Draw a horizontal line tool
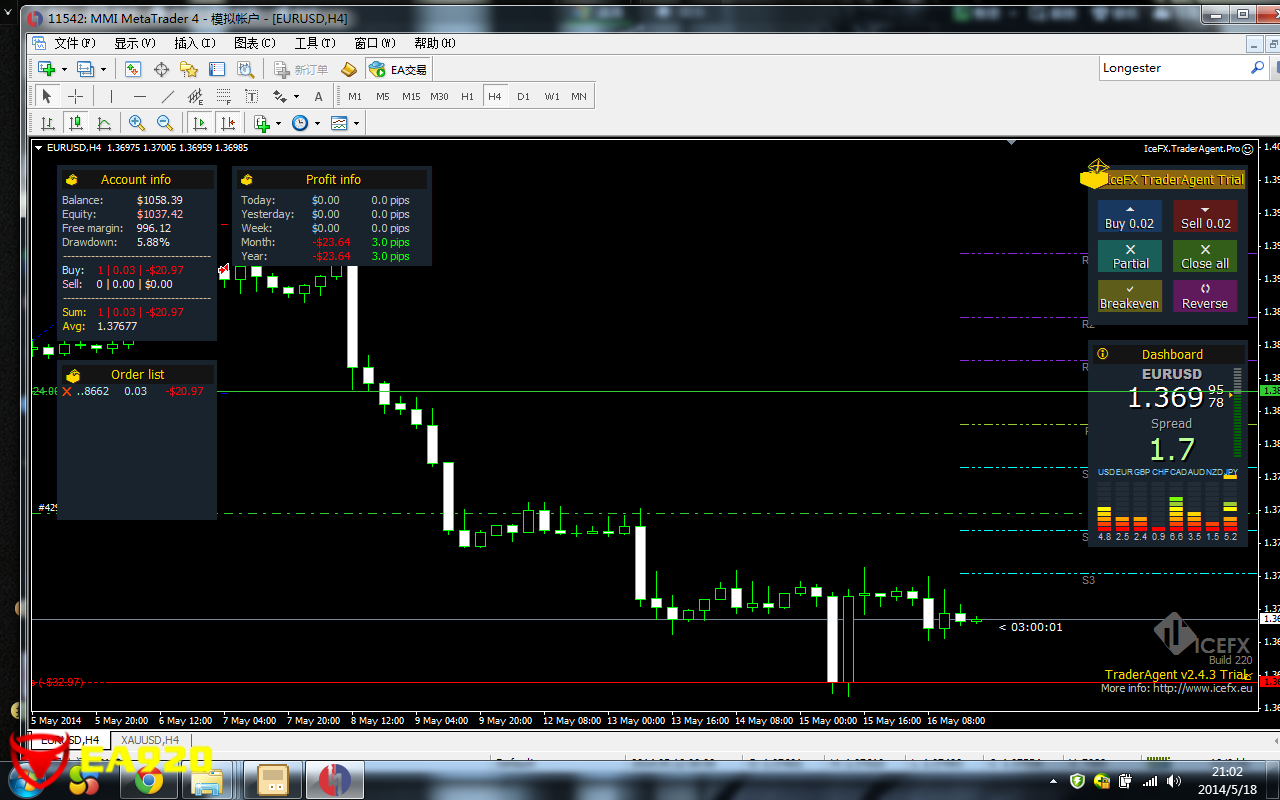Image resolution: width=1280 pixels, height=800 pixels. [x=139, y=96]
